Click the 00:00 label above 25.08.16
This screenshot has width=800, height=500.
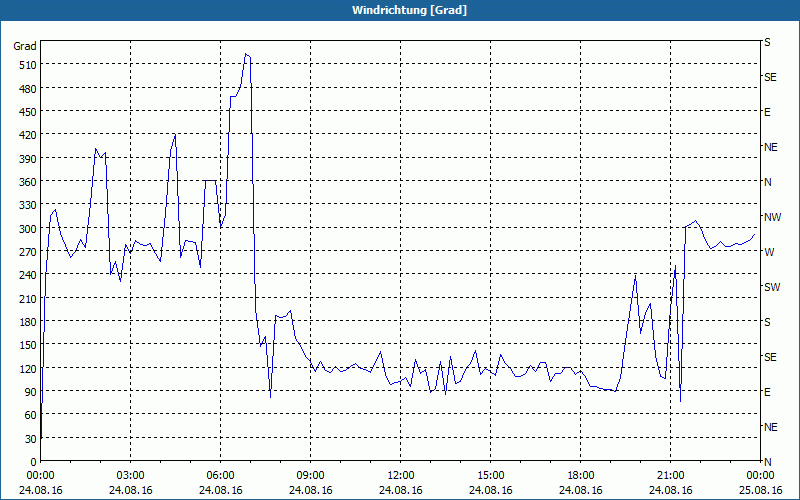click(x=760, y=476)
